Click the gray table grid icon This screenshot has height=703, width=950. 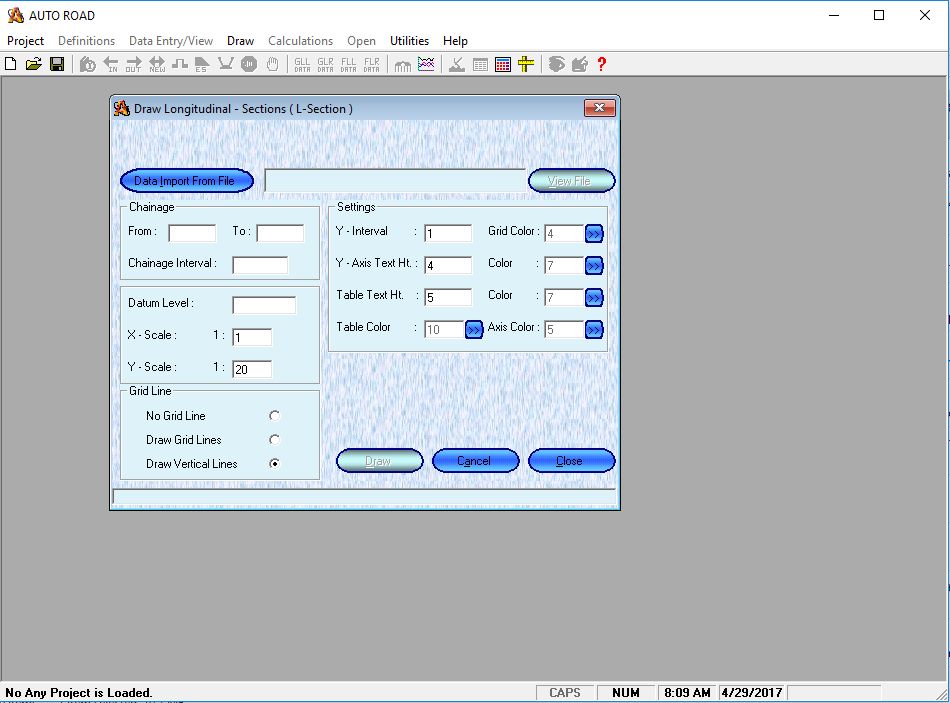(480, 64)
